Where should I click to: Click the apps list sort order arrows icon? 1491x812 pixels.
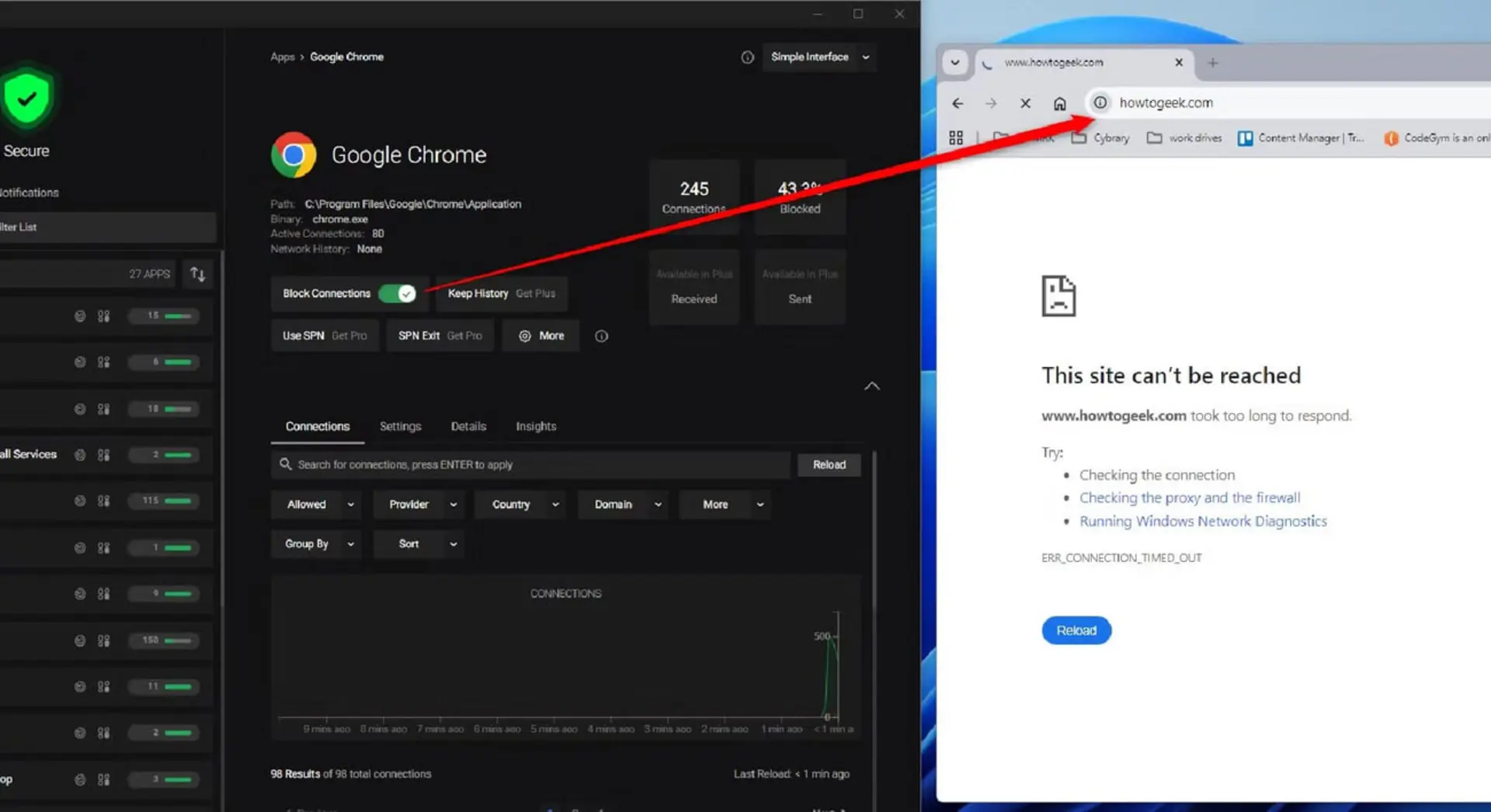coord(198,274)
